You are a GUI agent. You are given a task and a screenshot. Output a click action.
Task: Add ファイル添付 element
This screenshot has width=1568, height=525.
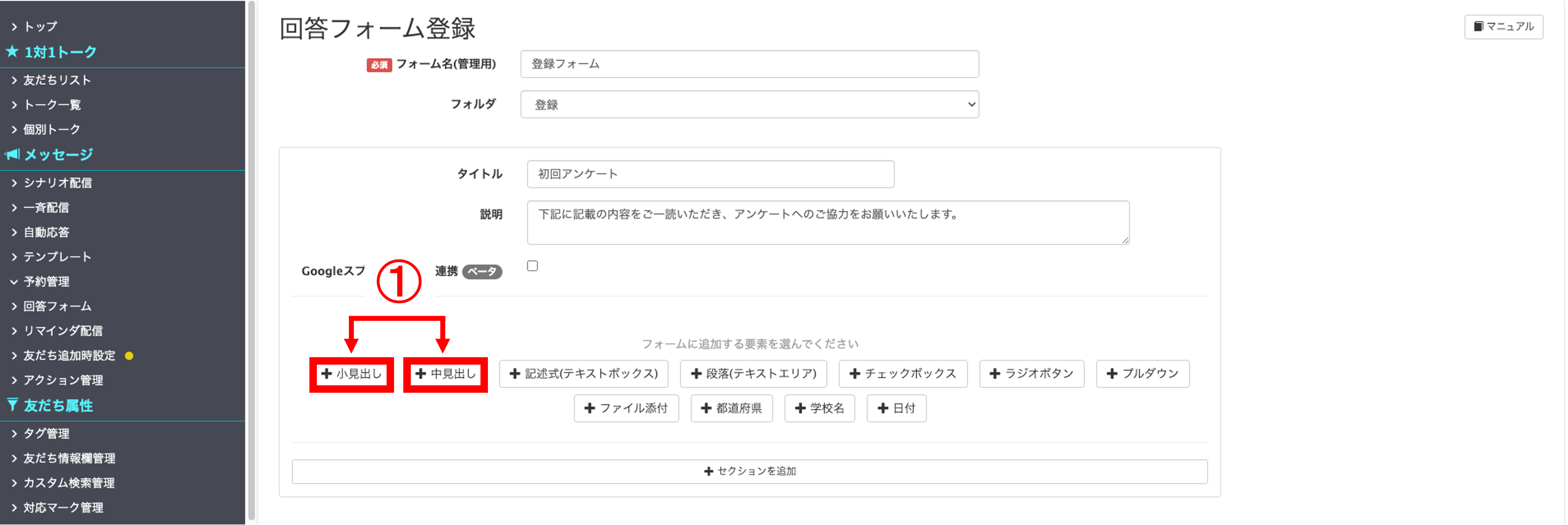(x=626, y=408)
